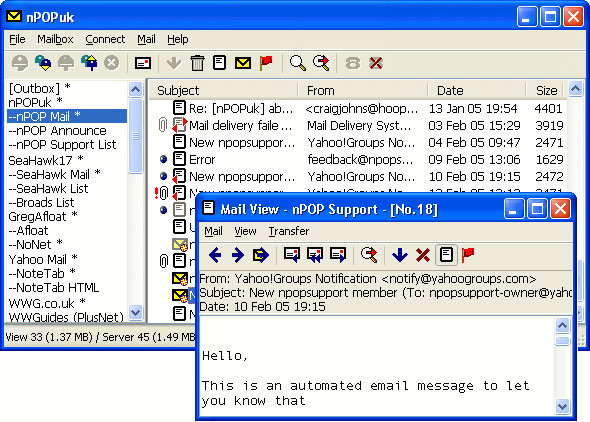Click the grey circular stop icon

point(112,63)
